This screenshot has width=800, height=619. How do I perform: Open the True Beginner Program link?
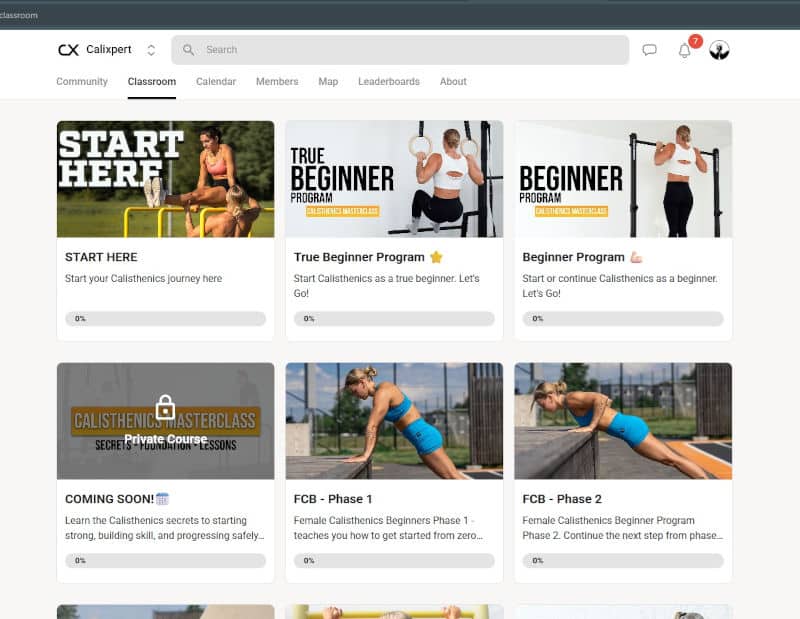point(359,256)
